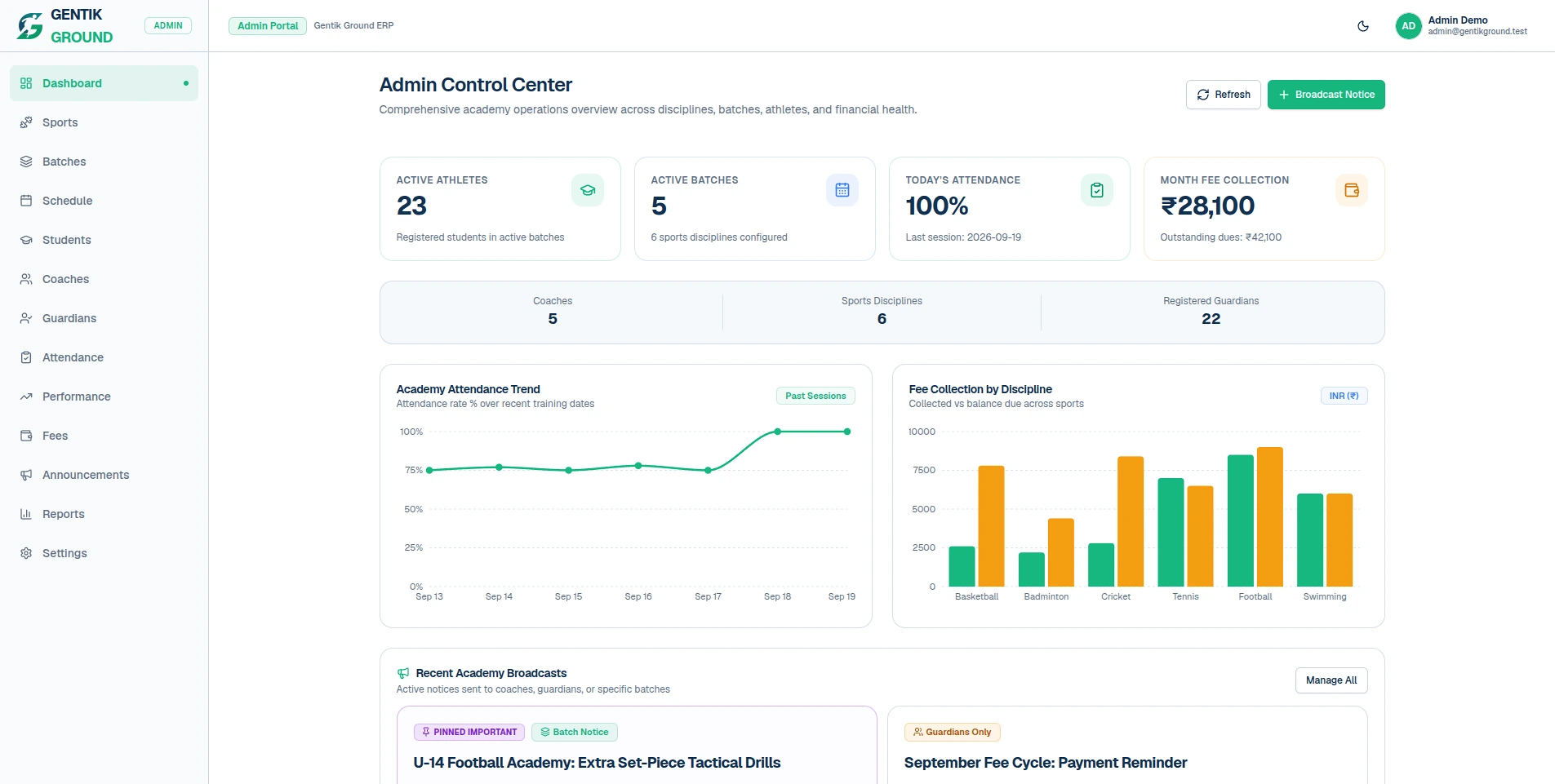Click the Outstanding dues ₹42,100 text
The height and width of the screenshot is (784, 1555).
pyautogui.click(x=1221, y=237)
